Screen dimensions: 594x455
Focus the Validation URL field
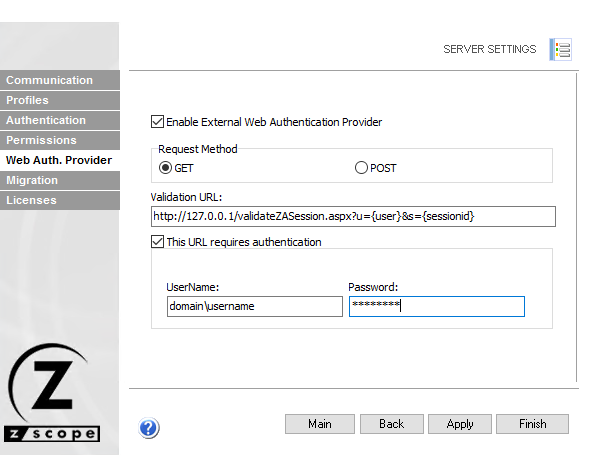tap(353, 216)
